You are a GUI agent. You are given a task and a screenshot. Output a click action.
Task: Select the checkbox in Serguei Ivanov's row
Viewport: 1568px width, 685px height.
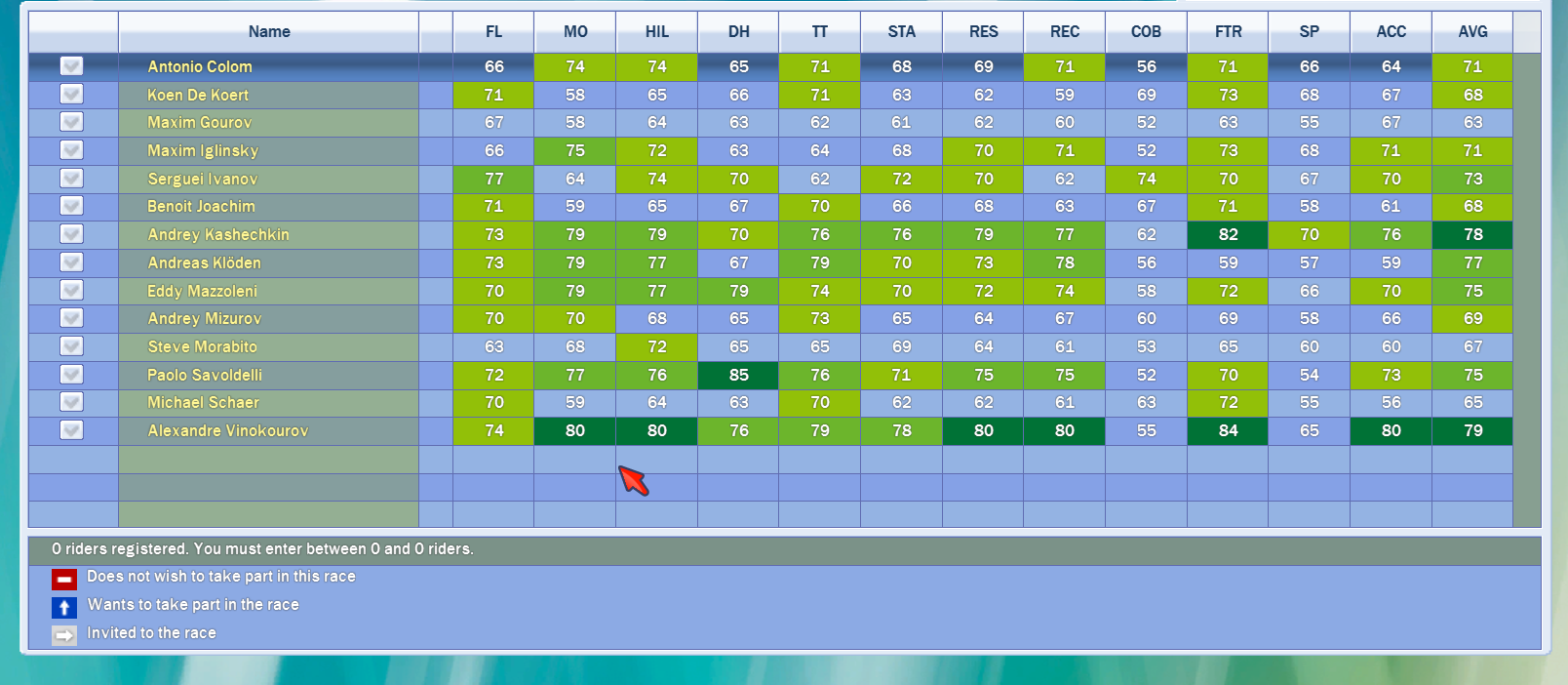point(71,179)
